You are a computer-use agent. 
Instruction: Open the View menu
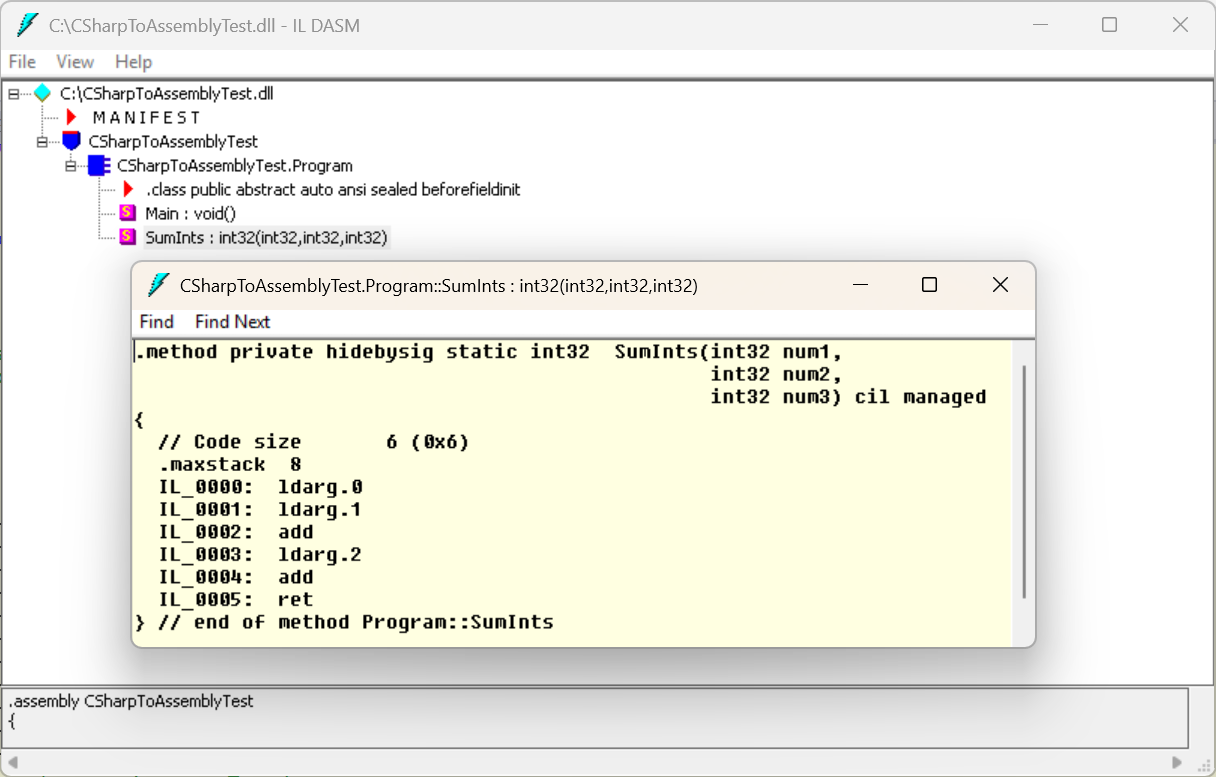coord(75,61)
